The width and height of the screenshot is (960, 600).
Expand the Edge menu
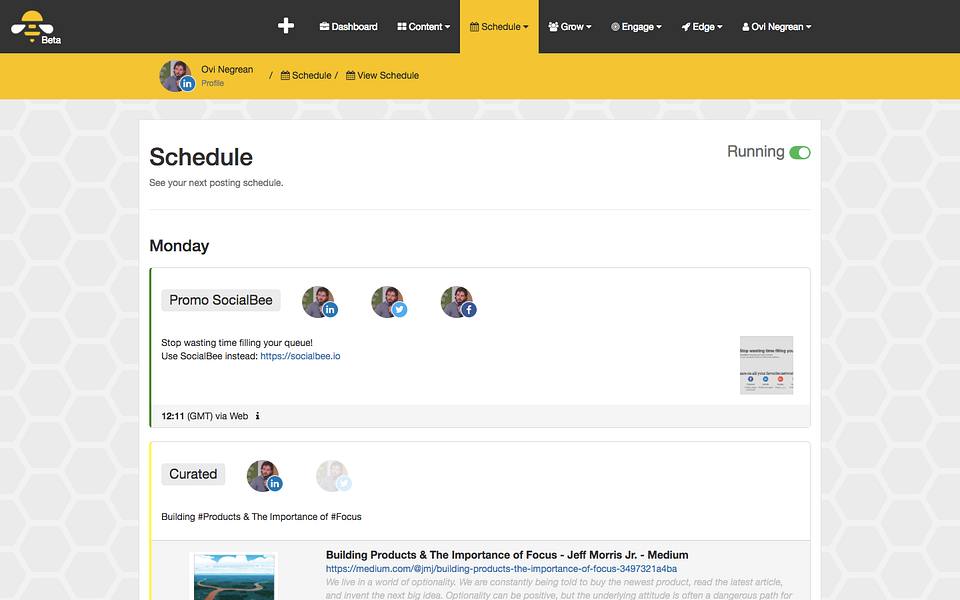tap(702, 26)
